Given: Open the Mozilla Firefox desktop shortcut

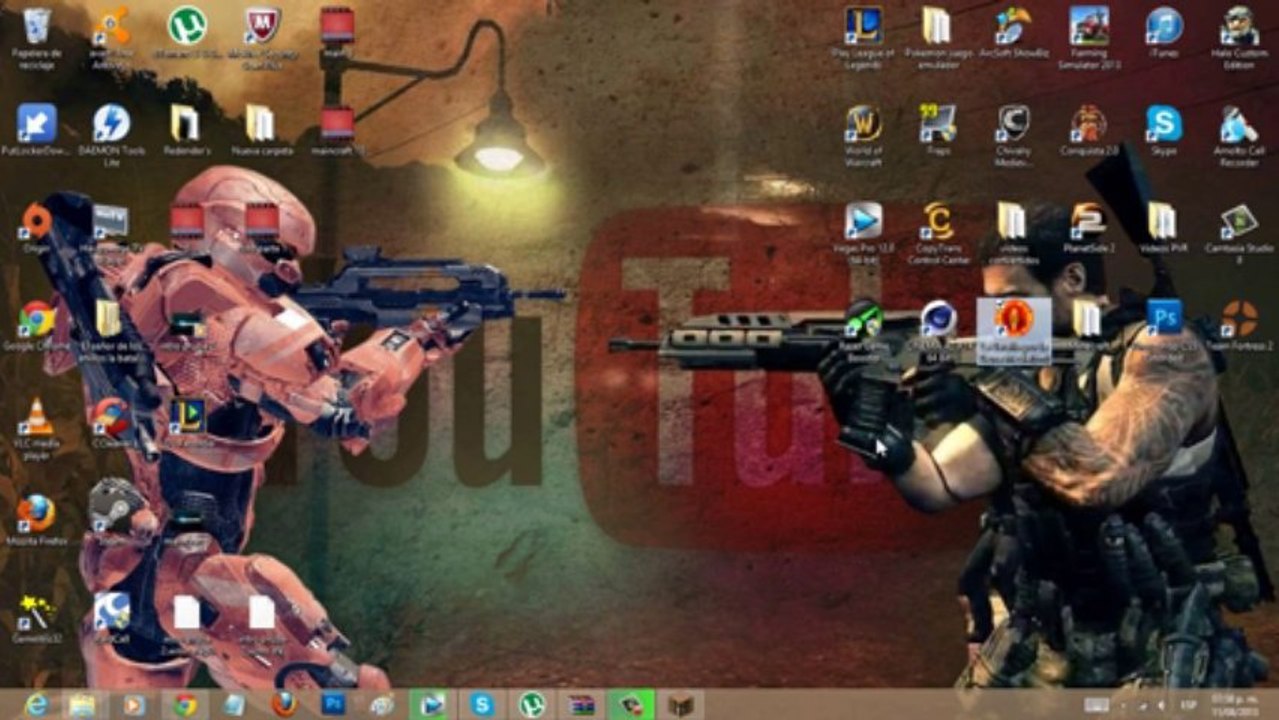Looking at the screenshot, I should 37,520.
